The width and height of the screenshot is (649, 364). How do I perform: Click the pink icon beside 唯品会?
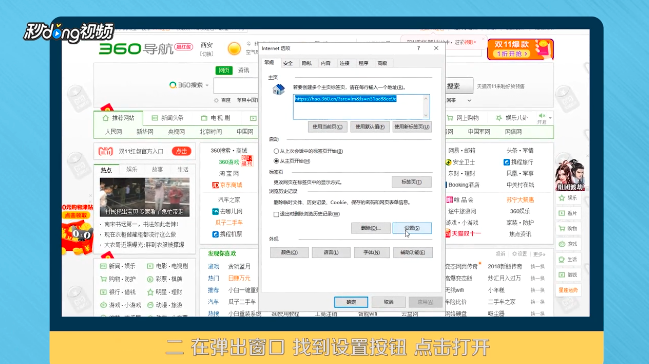click(449, 200)
